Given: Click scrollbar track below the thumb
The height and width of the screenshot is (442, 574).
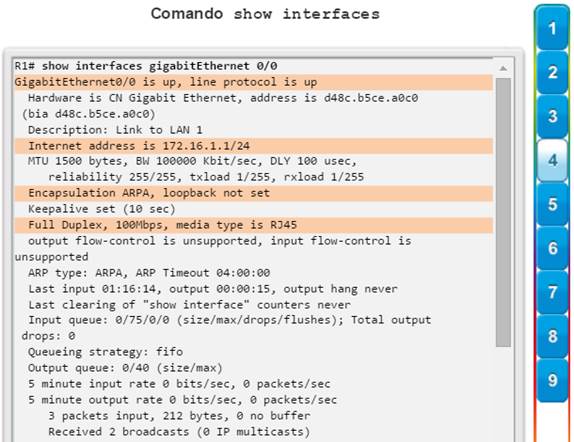Looking at the screenshot, I should coord(503,394).
